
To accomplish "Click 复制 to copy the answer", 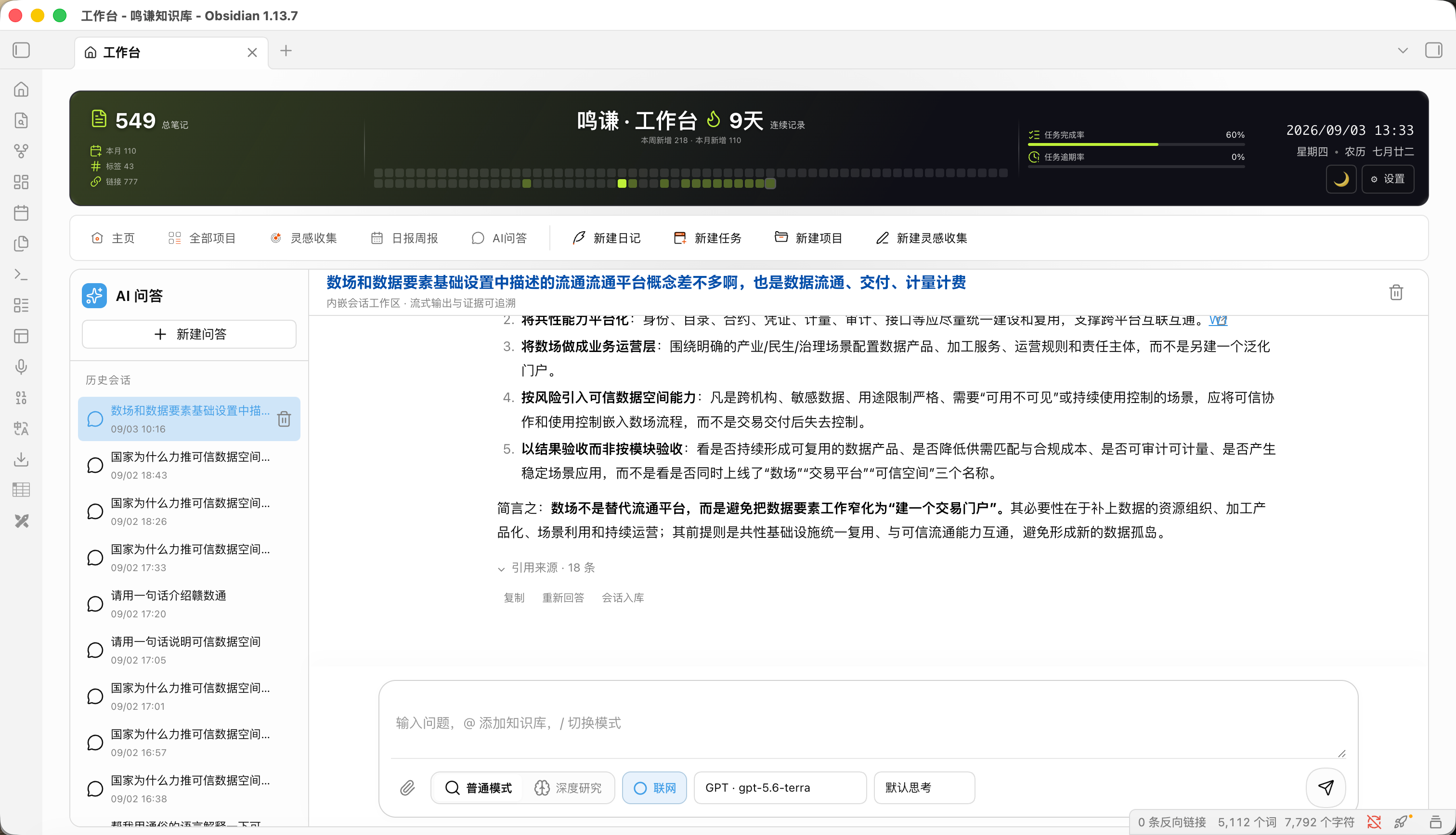I will 514,598.
